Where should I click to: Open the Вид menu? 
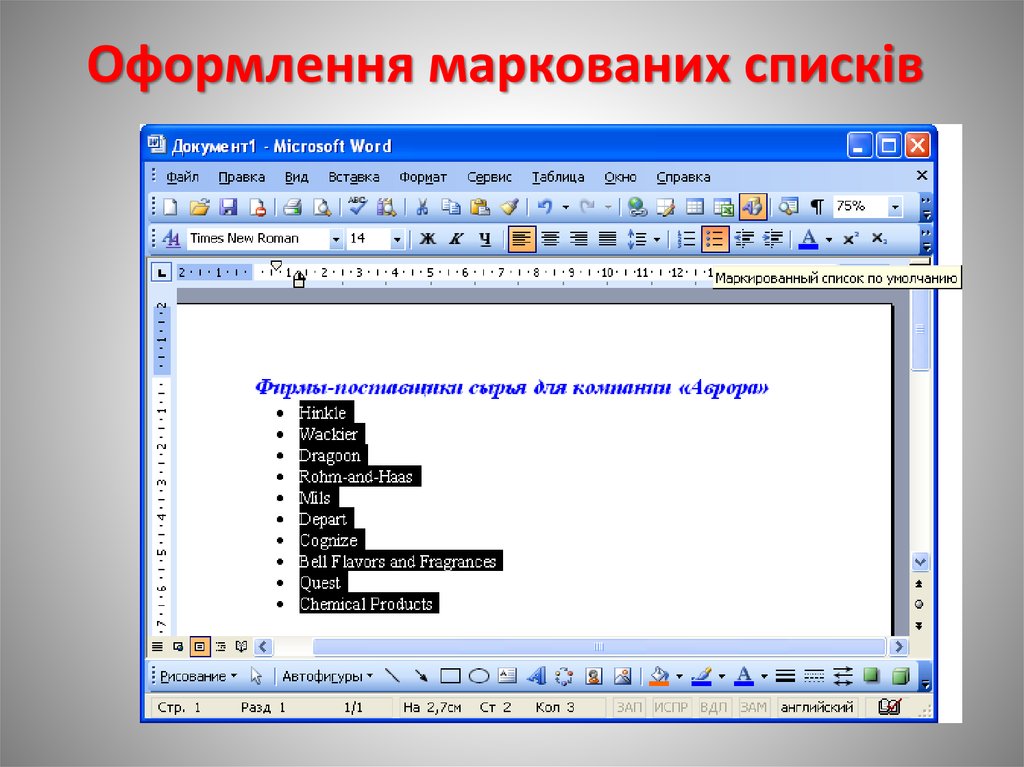click(x=296, y=176)
